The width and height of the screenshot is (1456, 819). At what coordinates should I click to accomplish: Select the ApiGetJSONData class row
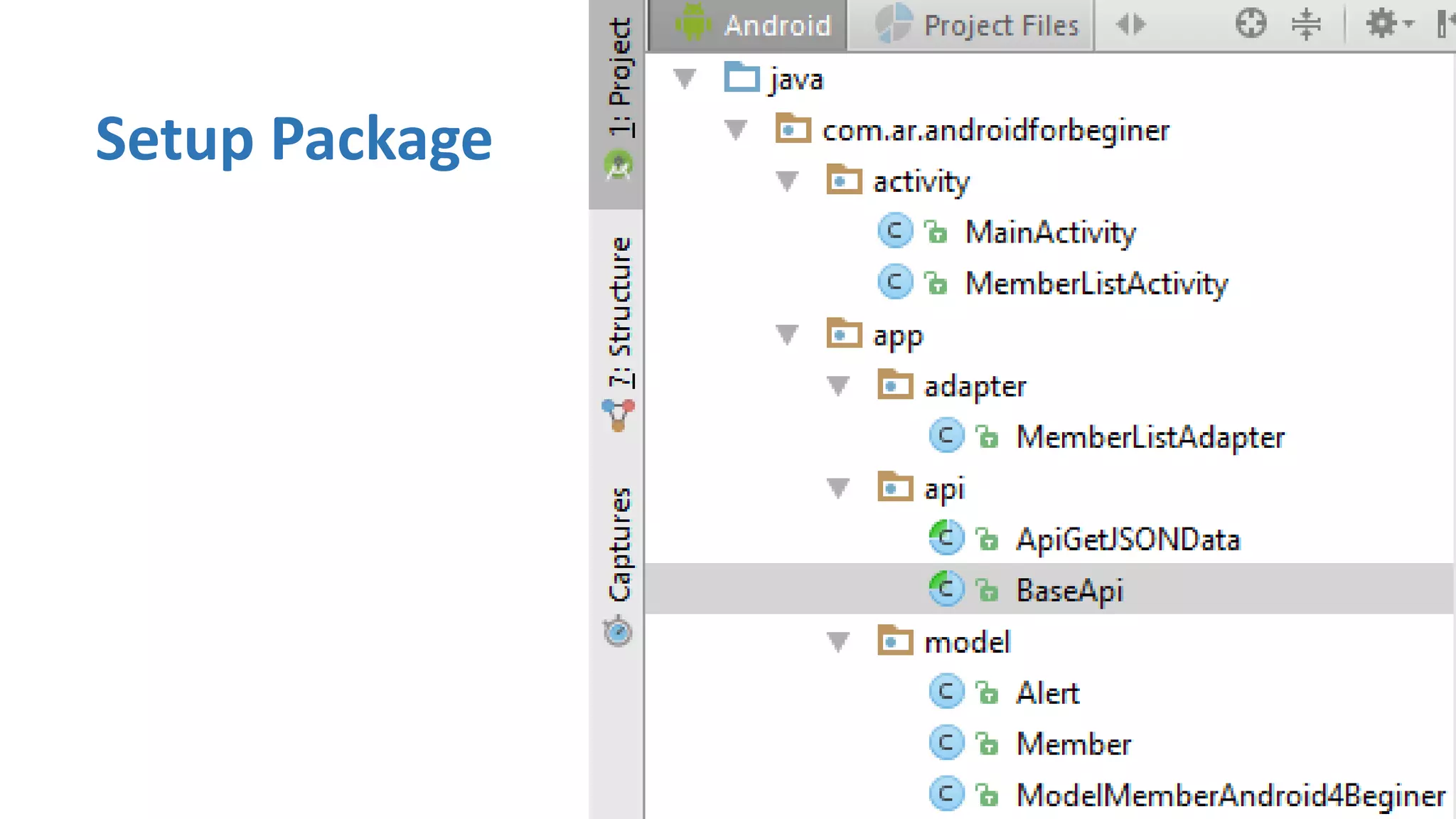(1128, 539)
